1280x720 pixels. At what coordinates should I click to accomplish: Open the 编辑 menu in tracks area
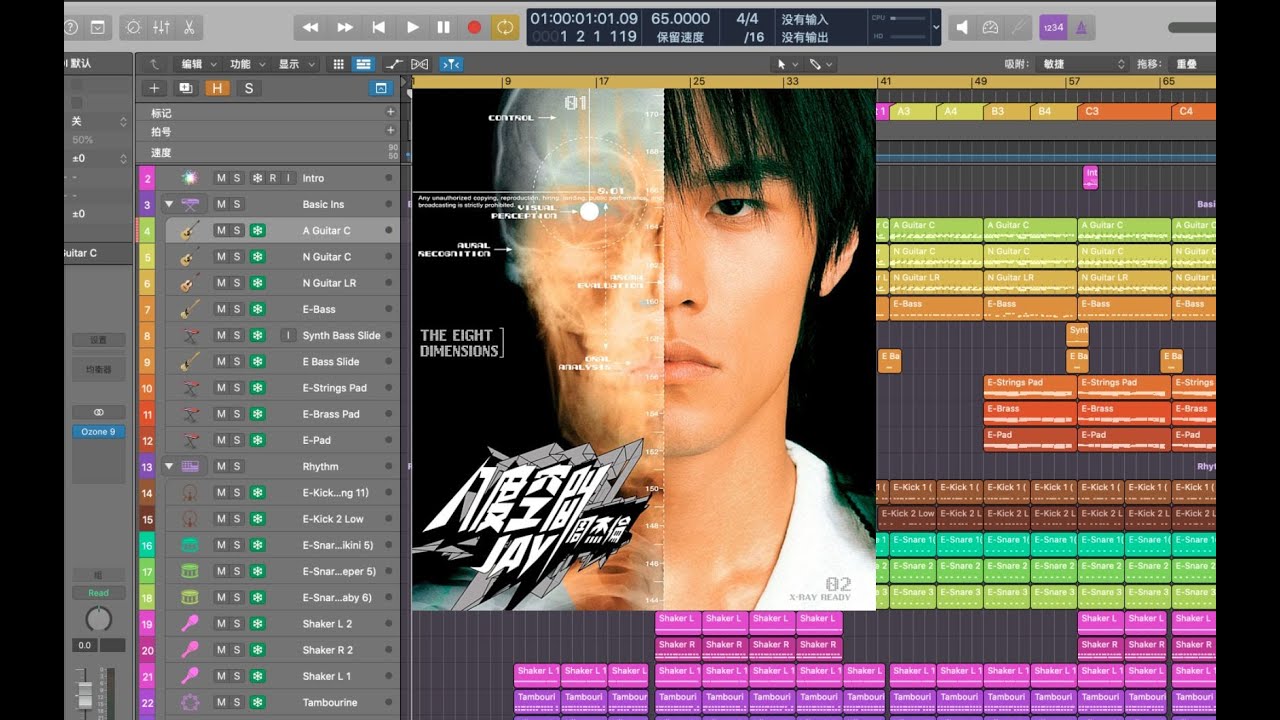[x=198, y=64]
